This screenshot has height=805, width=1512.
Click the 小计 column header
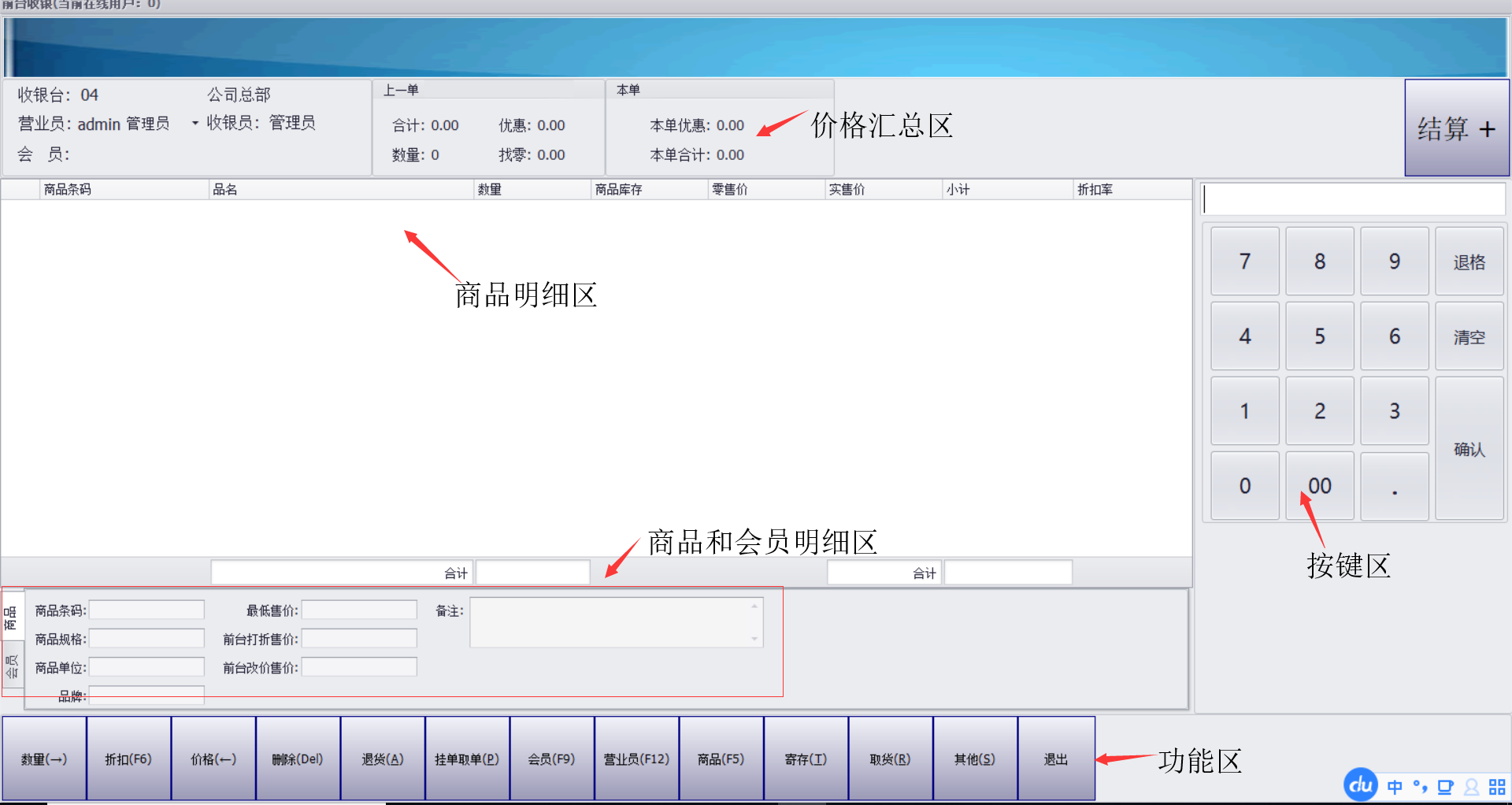(x=1008, y=189)
